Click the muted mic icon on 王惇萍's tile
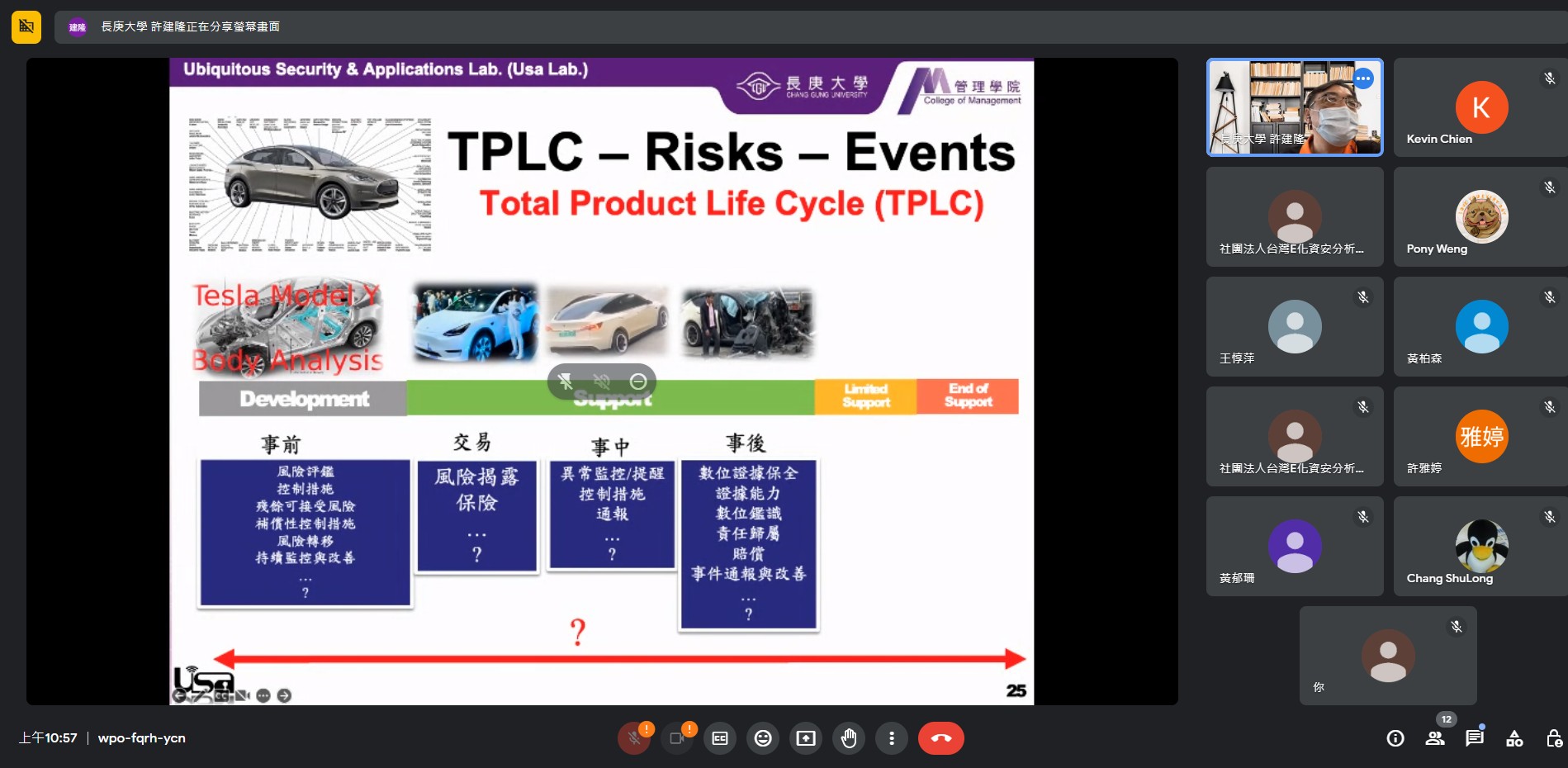The image size is (1568, 768). pos(1363,297)
